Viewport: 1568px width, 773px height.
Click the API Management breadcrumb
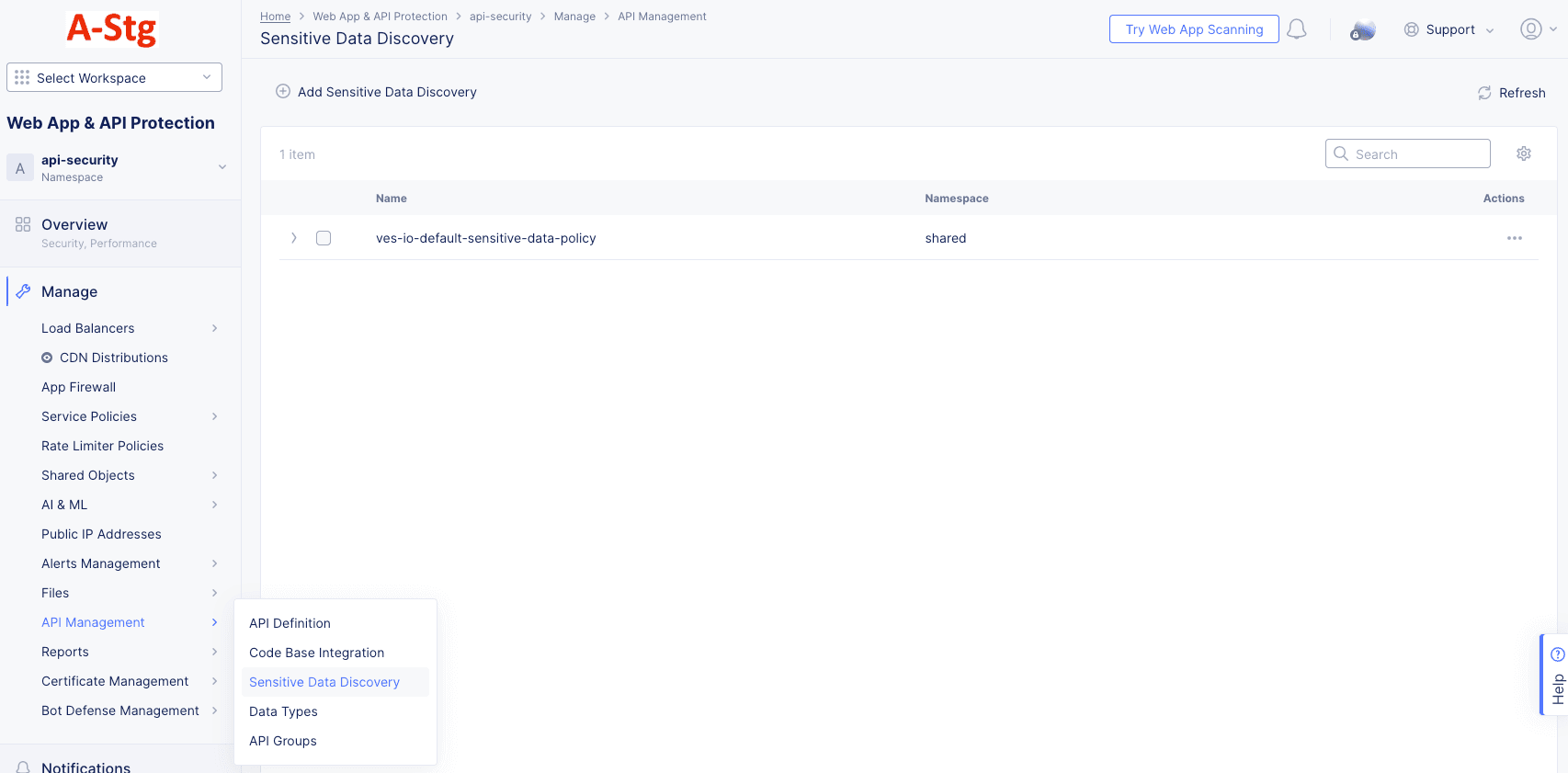point(662,17)
